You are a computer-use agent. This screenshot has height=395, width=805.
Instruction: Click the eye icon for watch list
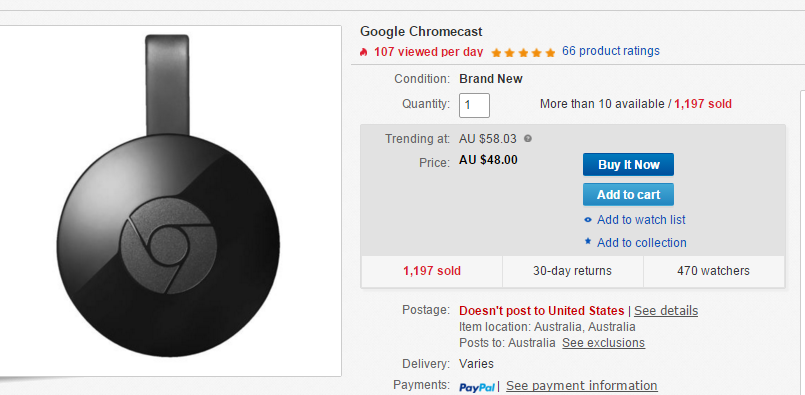[x=588, y=220]
